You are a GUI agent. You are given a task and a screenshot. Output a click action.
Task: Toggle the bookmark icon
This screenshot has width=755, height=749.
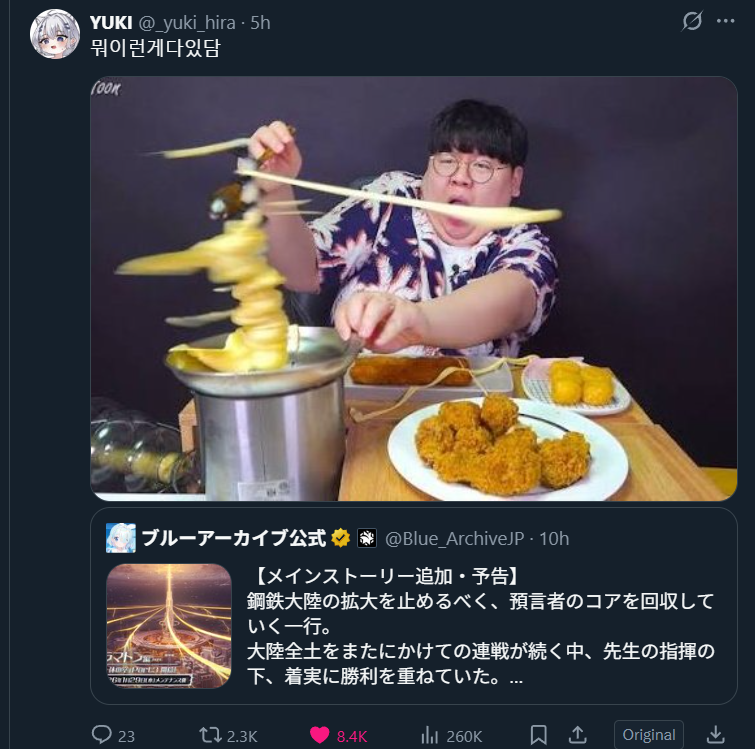538,735
